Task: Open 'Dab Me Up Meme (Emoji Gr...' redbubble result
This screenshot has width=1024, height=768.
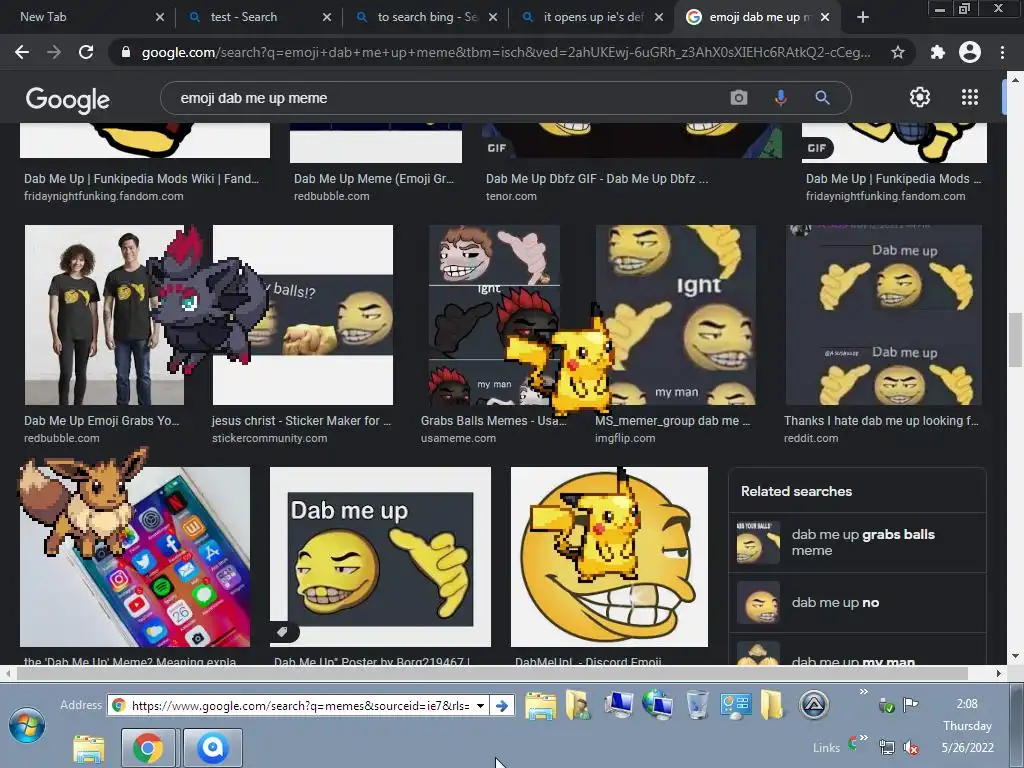Action: coord(374,178)
